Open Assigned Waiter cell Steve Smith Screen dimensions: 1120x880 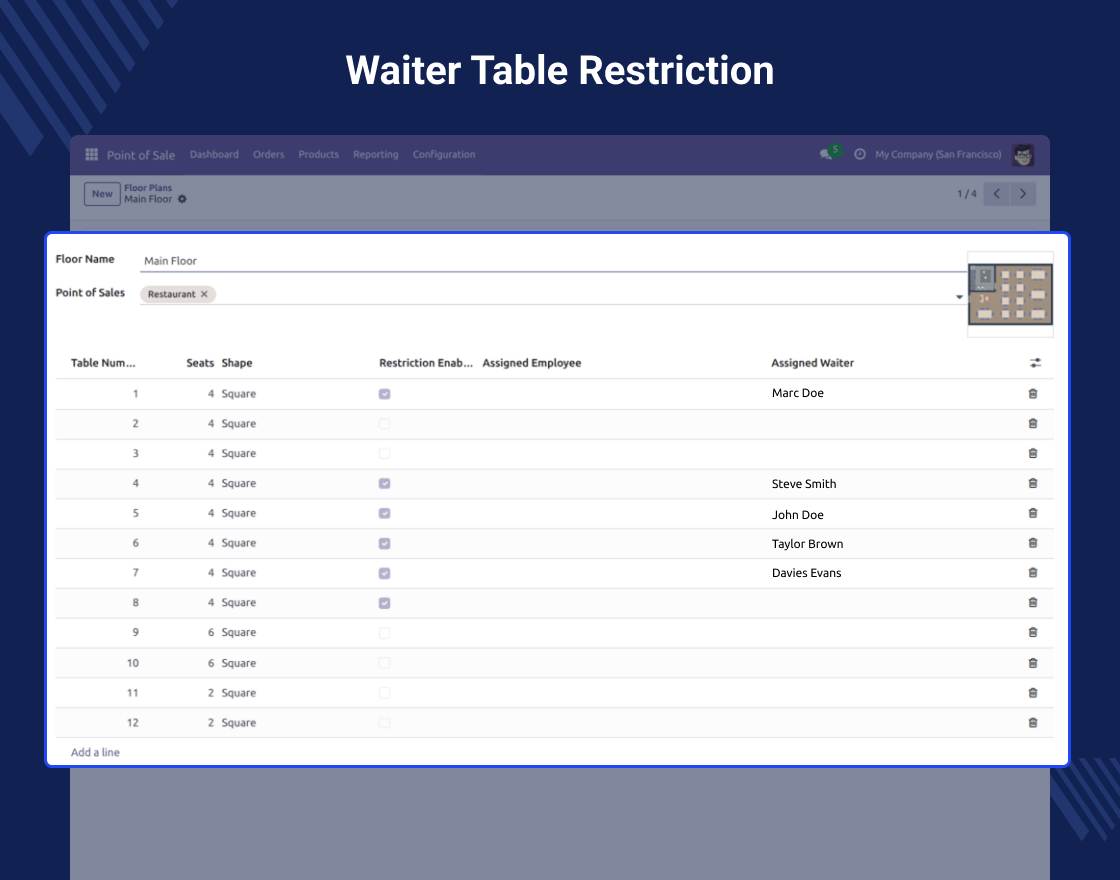pyautogui.click(x=804, y=484)
